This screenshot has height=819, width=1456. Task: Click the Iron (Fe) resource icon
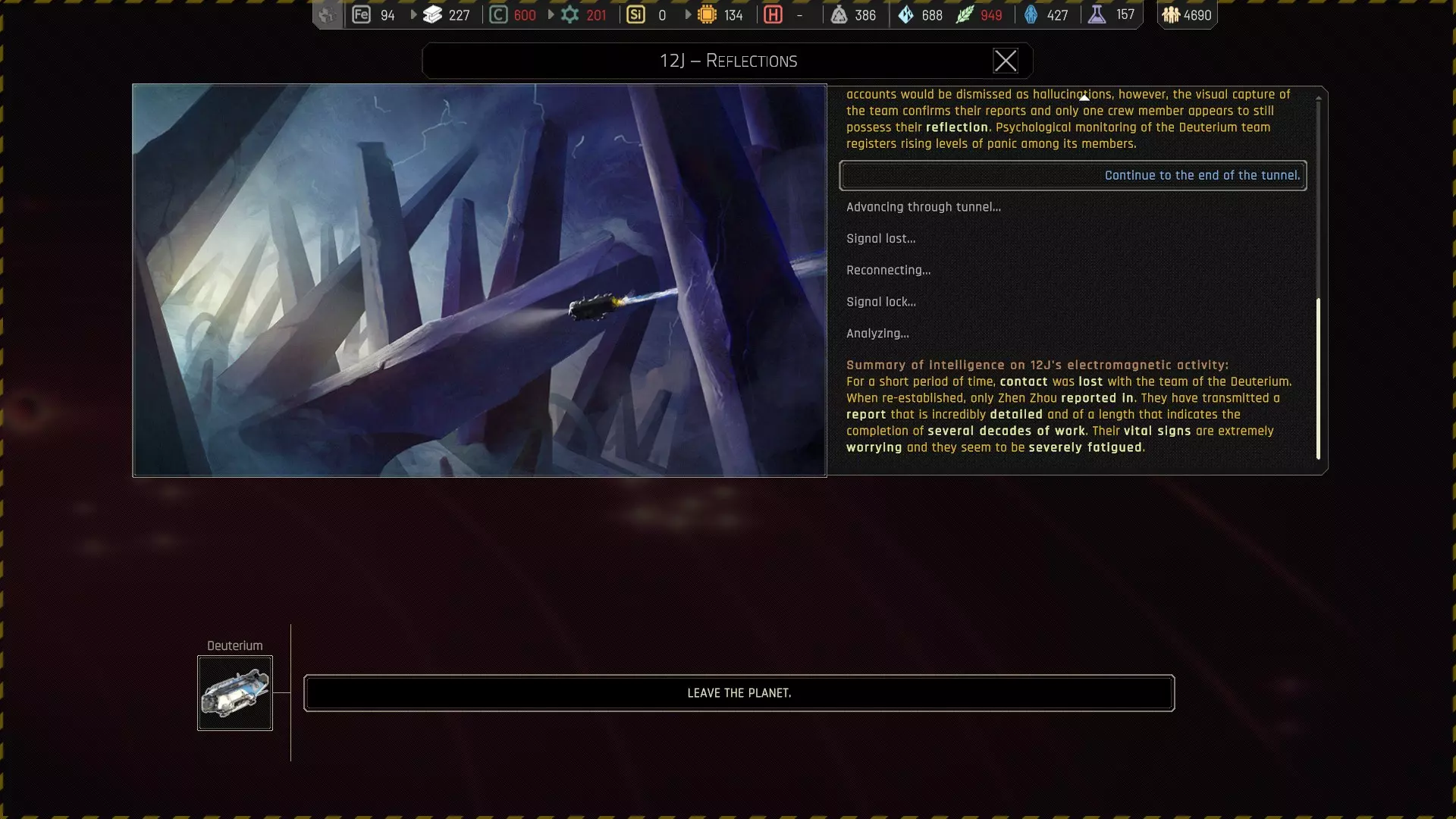click(x=361, y=15)
